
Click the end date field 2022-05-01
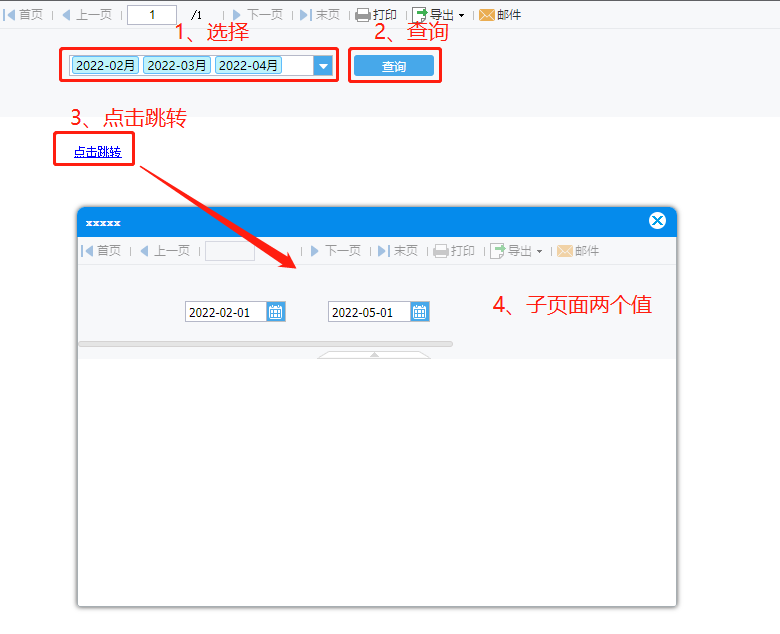(x=369, y=312)
